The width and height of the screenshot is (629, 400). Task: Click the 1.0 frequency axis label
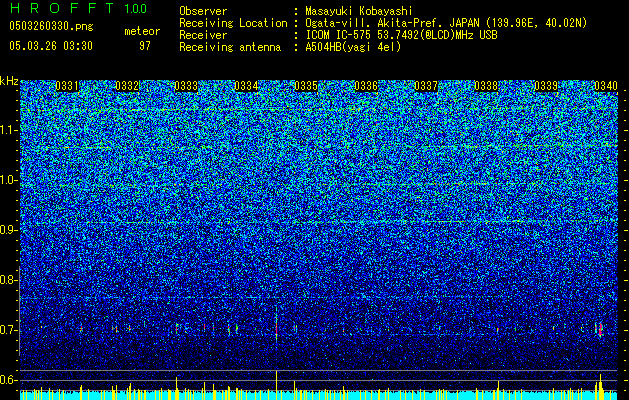click(9, 180)
